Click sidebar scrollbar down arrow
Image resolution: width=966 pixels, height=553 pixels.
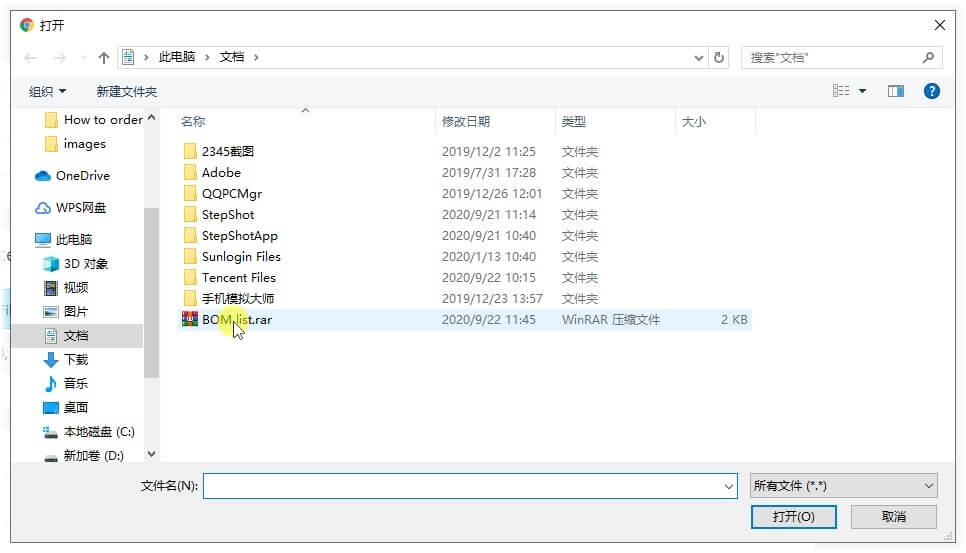pos(152,454)
